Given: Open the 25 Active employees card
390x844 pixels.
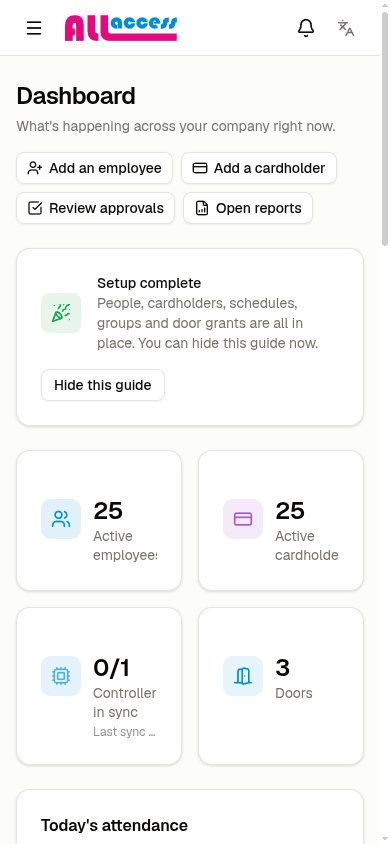Looking at the screenshot, I should click(x=99, y=521).
